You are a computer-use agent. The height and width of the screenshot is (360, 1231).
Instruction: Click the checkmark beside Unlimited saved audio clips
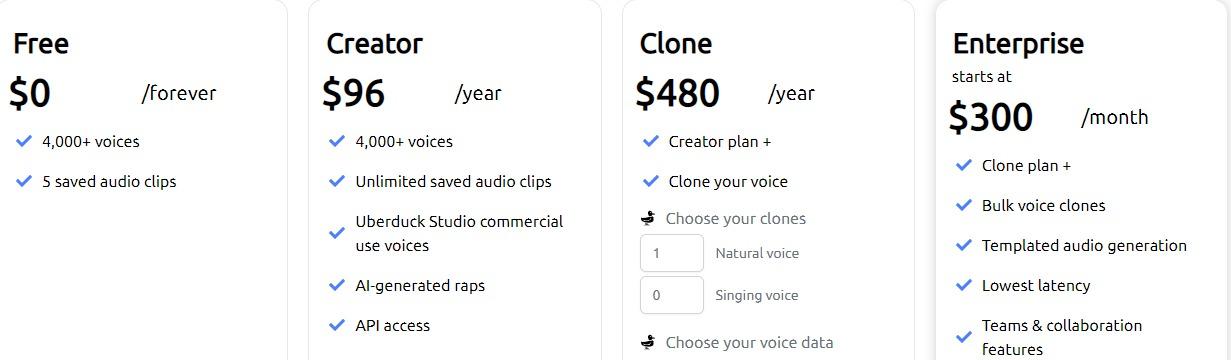click(337, 181)
